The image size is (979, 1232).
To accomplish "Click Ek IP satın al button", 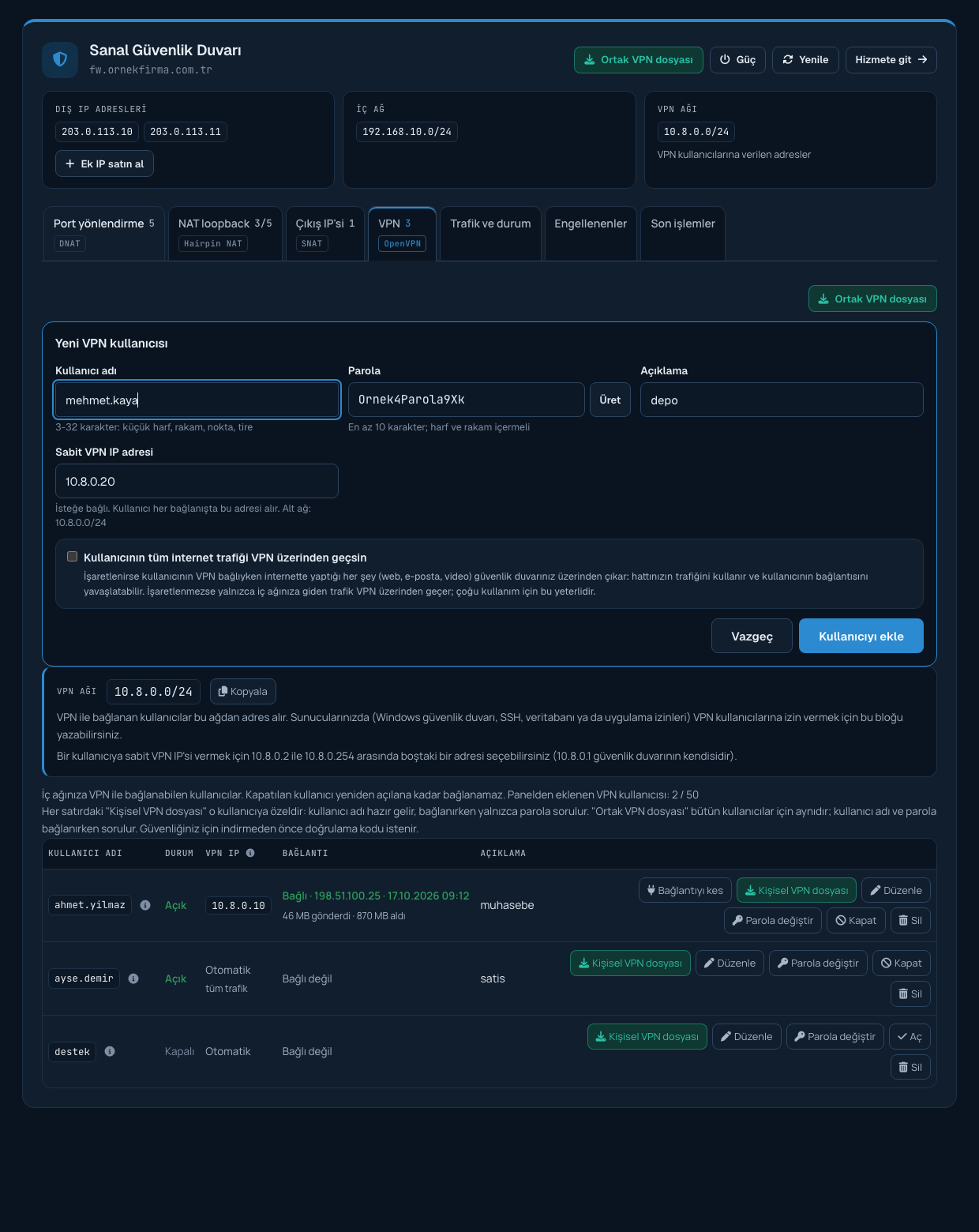I will [104, 163].
